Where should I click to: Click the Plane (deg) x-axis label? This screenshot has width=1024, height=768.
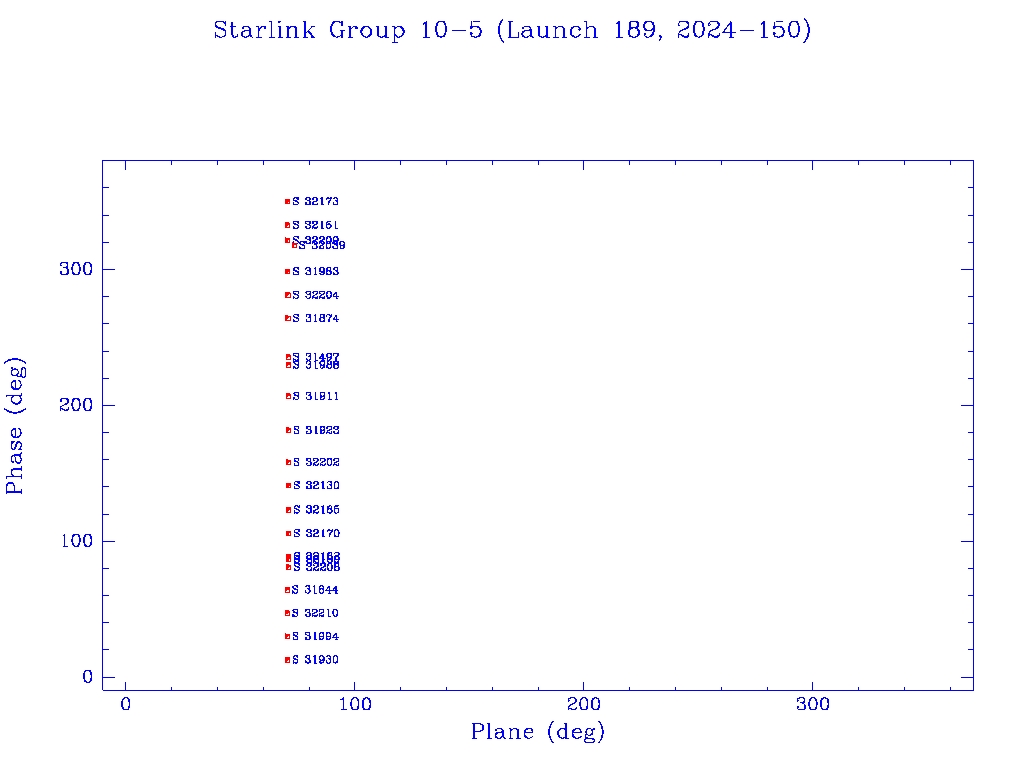click(538, 732)
